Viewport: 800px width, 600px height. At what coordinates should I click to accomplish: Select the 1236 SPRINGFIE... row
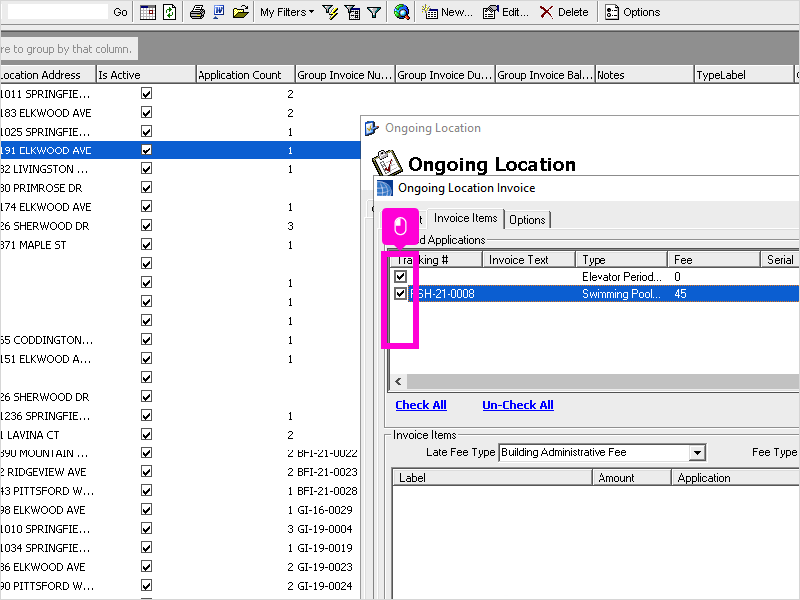pyautogui.click(x=180, y=416)
